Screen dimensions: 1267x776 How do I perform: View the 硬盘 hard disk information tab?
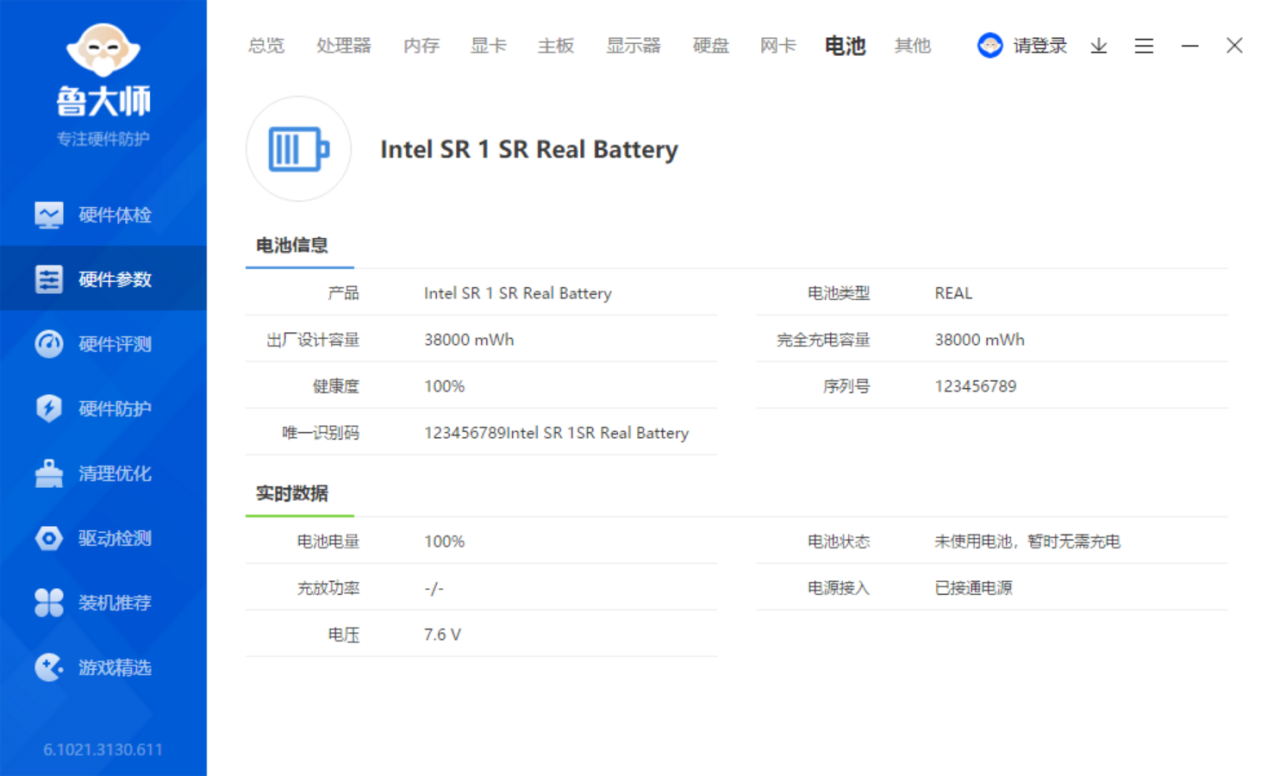pyautogui.click(x=710, y=45)
